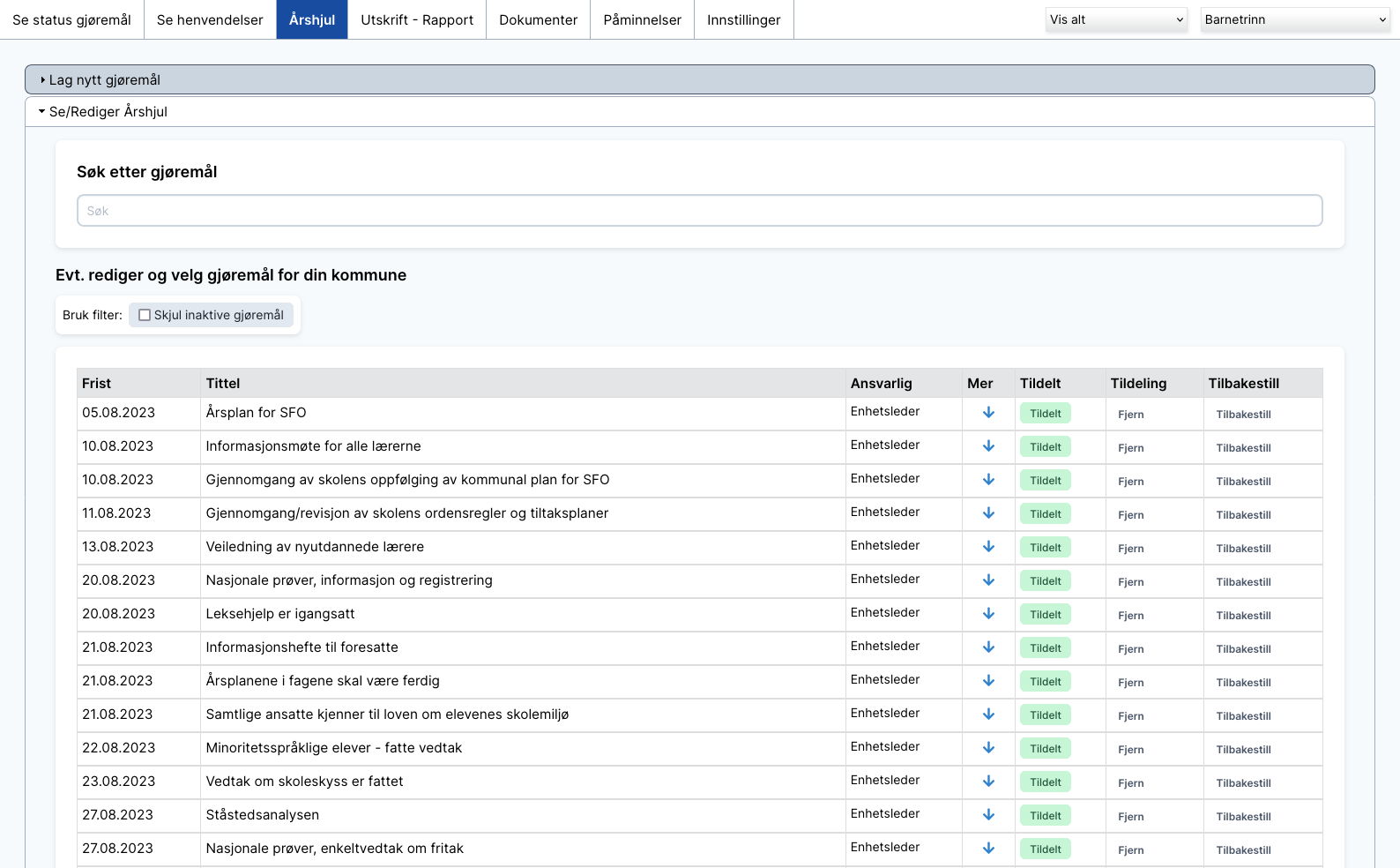The image size is (1400, 868).
Task: Click the down arrow for Årsplan for SFO
Action: (988, 413)
